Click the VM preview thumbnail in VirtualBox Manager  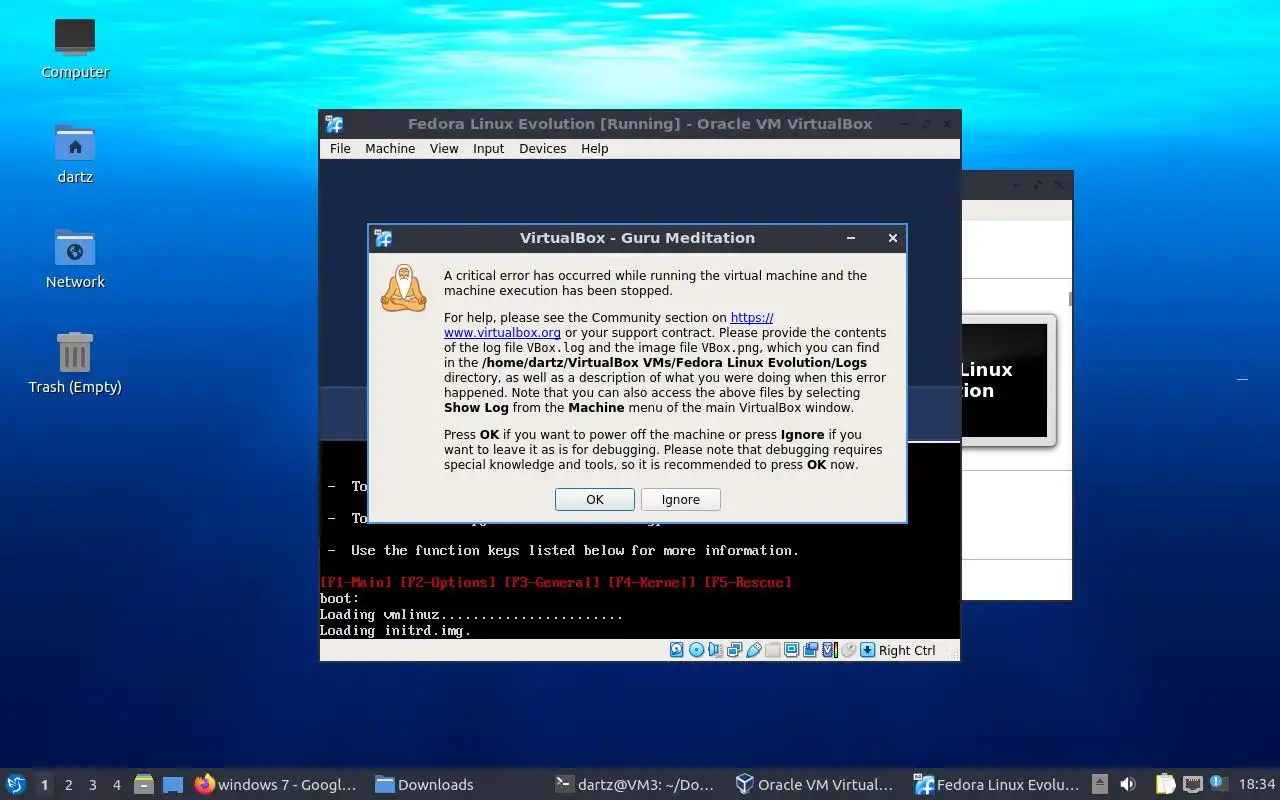tap(1008, 380)
